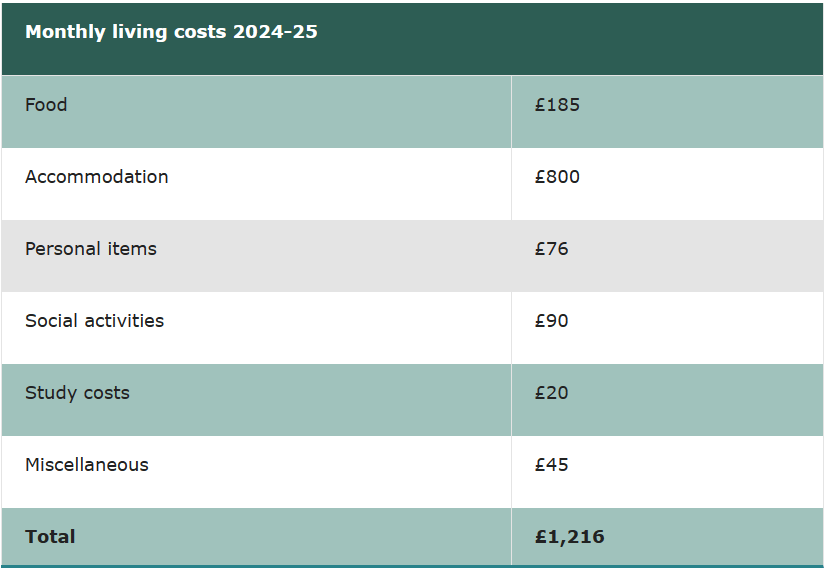Click the £45 miscellaneous value

click(551, 465)
